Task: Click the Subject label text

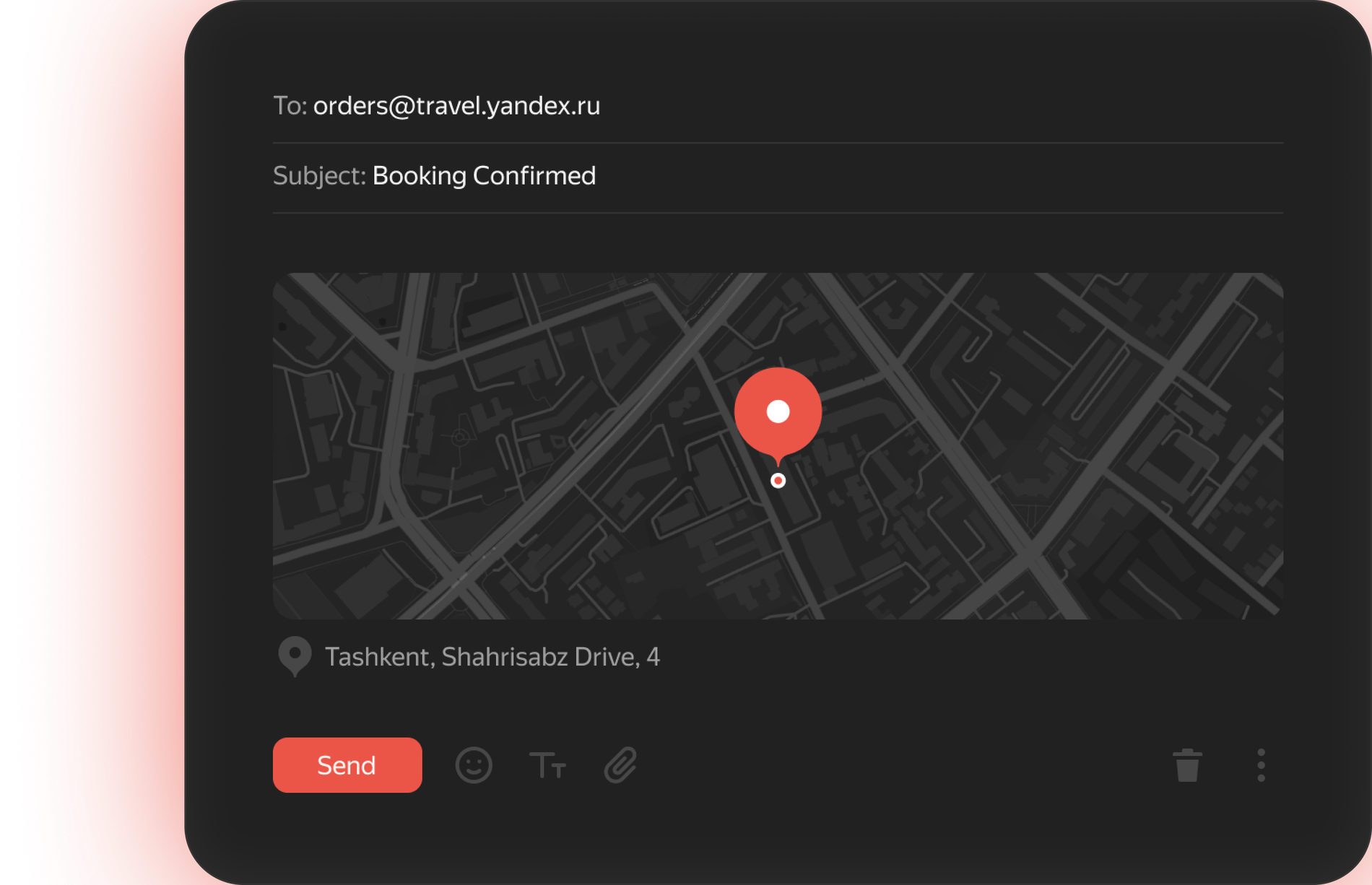Action: click(320, 175)
